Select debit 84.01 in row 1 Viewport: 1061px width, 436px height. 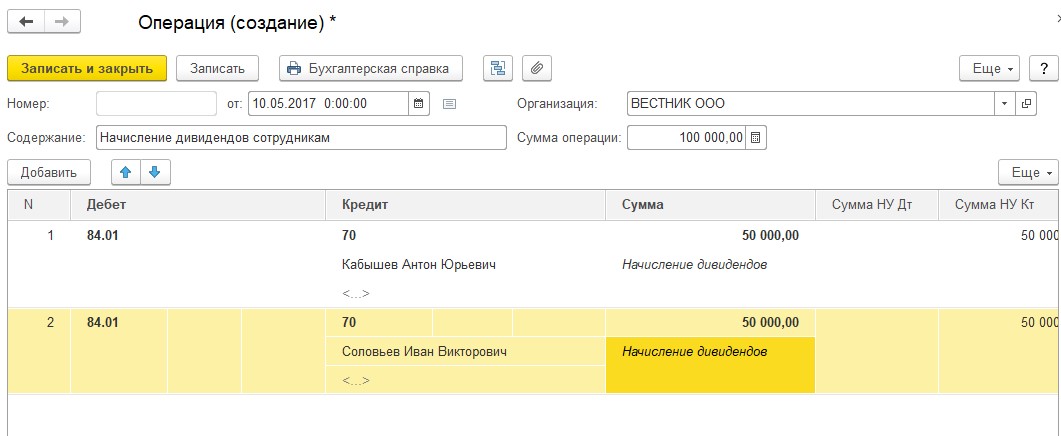click(x=103, y=236)
